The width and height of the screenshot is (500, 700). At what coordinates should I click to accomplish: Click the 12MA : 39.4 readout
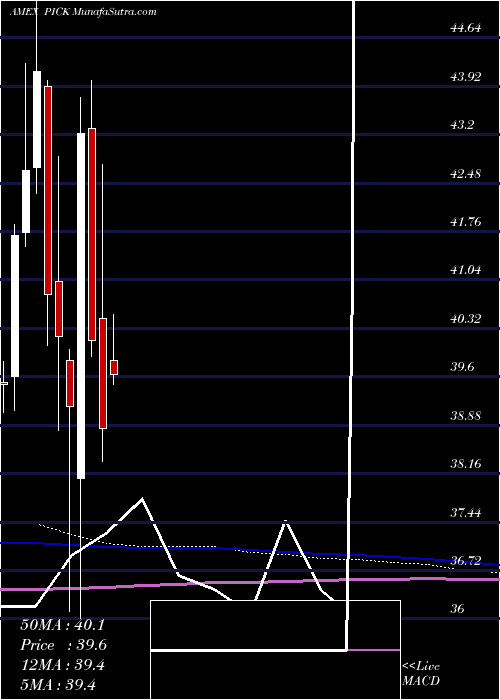[62, 665]
